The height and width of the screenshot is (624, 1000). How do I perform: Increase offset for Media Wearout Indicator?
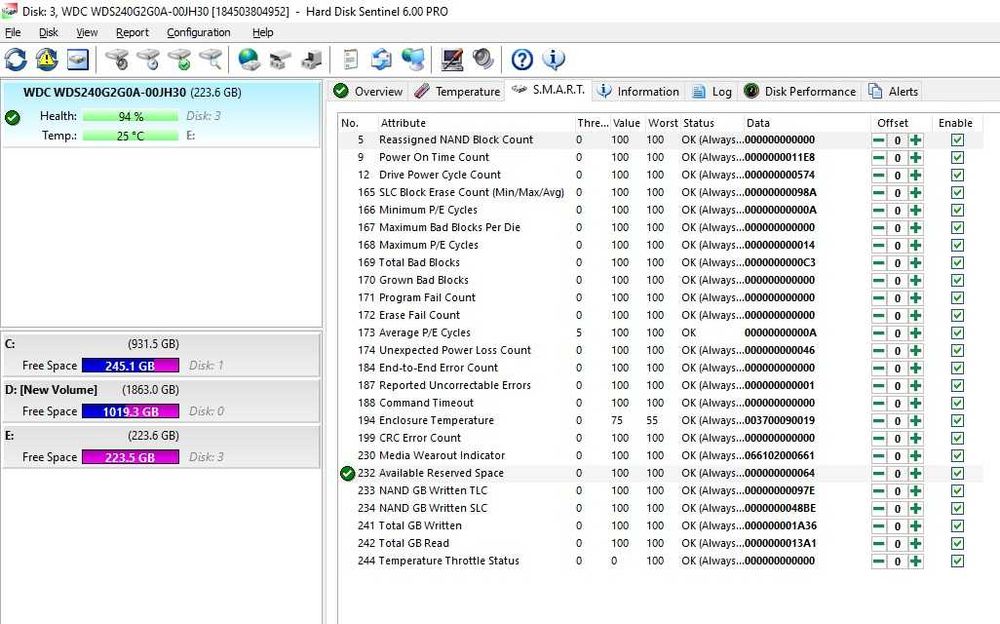pos(916,456)
